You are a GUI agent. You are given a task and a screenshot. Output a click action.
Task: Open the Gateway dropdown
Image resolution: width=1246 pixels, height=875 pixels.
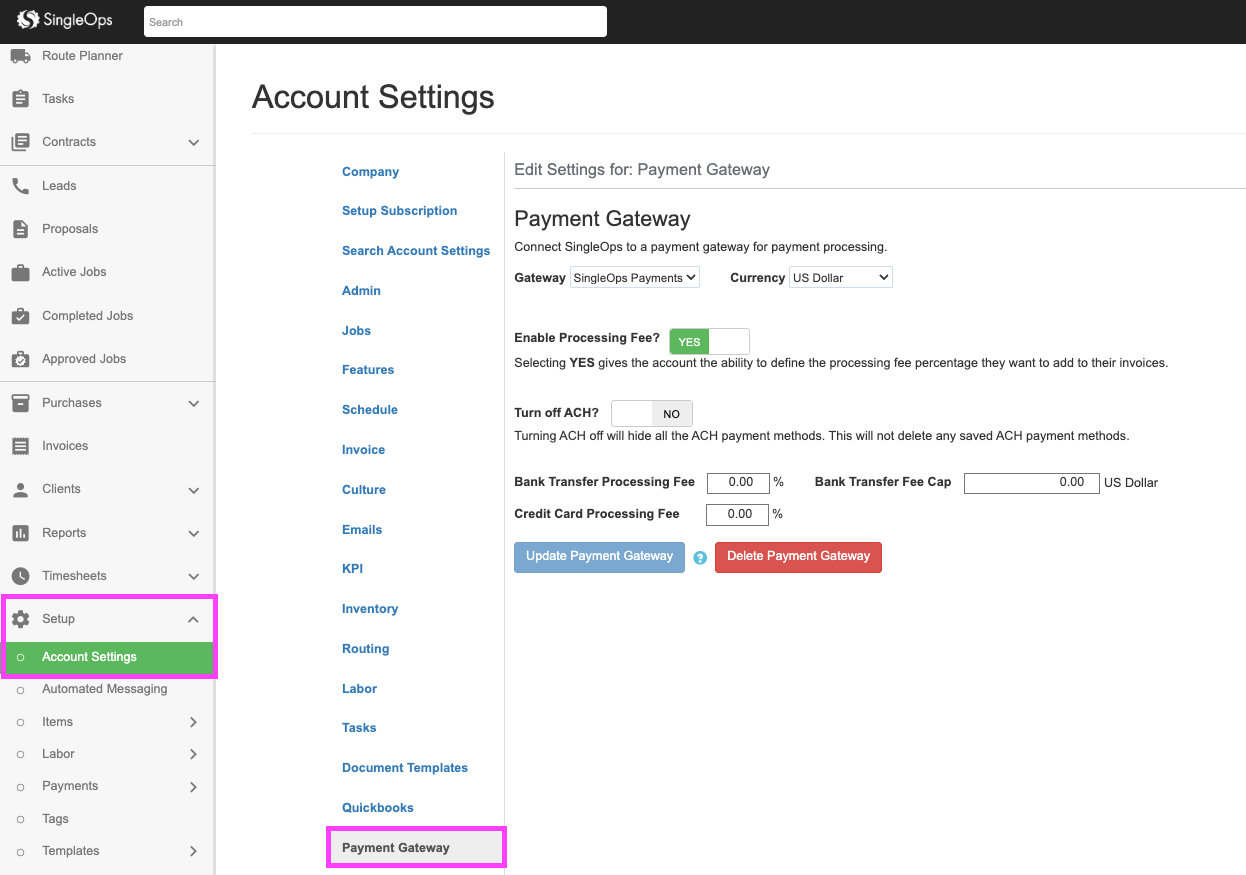(634, 278)
